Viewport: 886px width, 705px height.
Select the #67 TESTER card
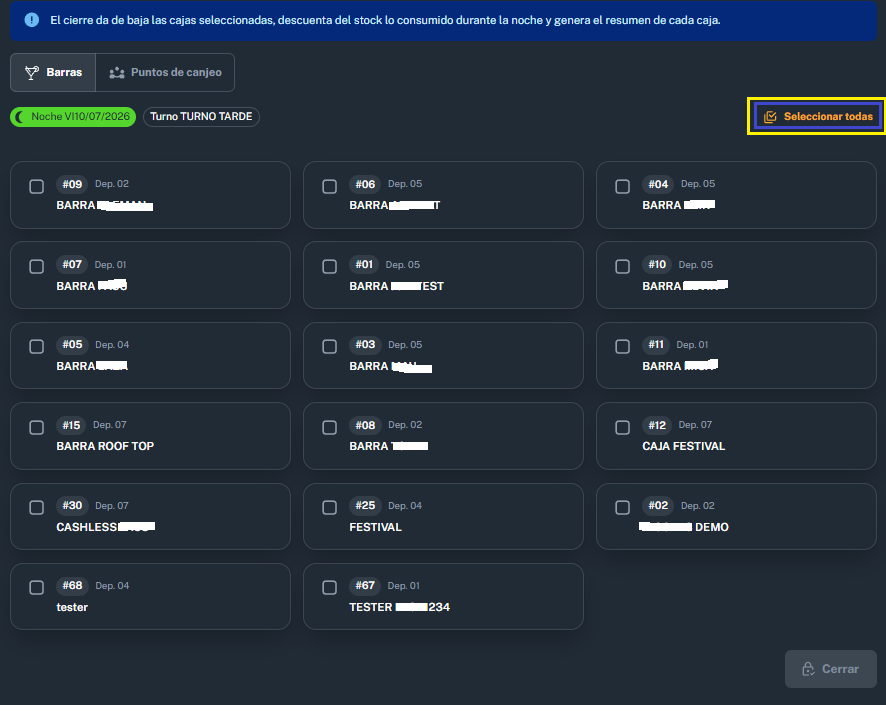pyautogui.click(x=444, y=597)
